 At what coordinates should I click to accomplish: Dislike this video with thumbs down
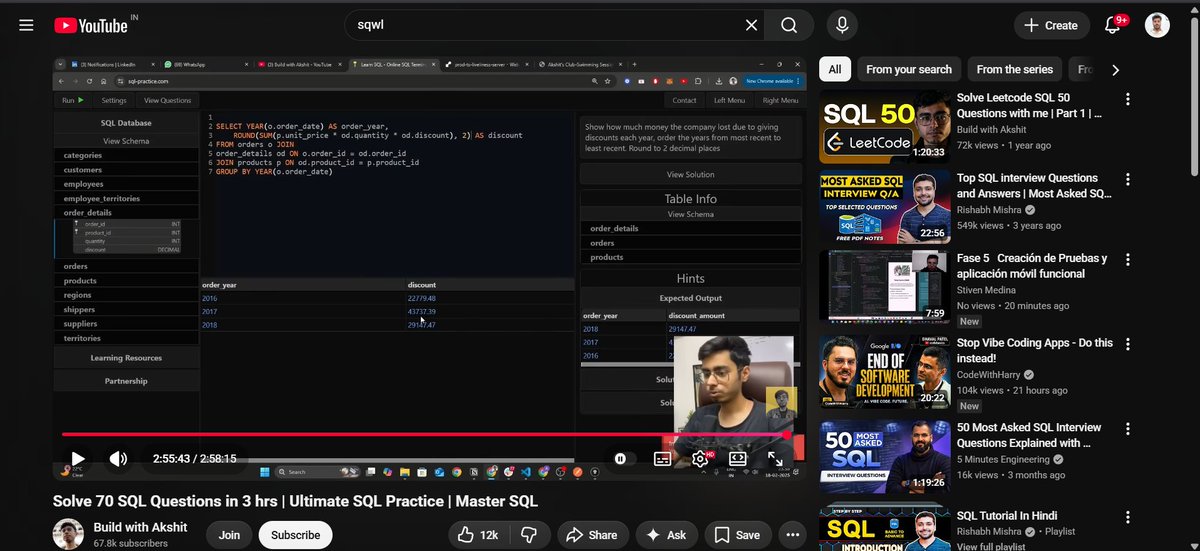(x=529, y=535)
